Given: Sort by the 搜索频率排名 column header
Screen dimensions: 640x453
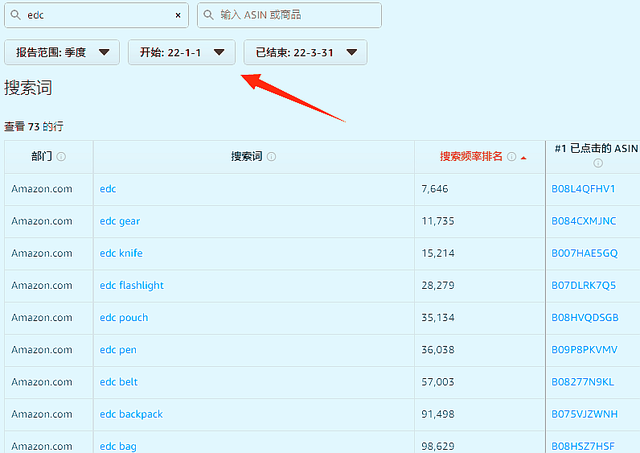Looking at the screenshot, I should click(x=471, y=156).
